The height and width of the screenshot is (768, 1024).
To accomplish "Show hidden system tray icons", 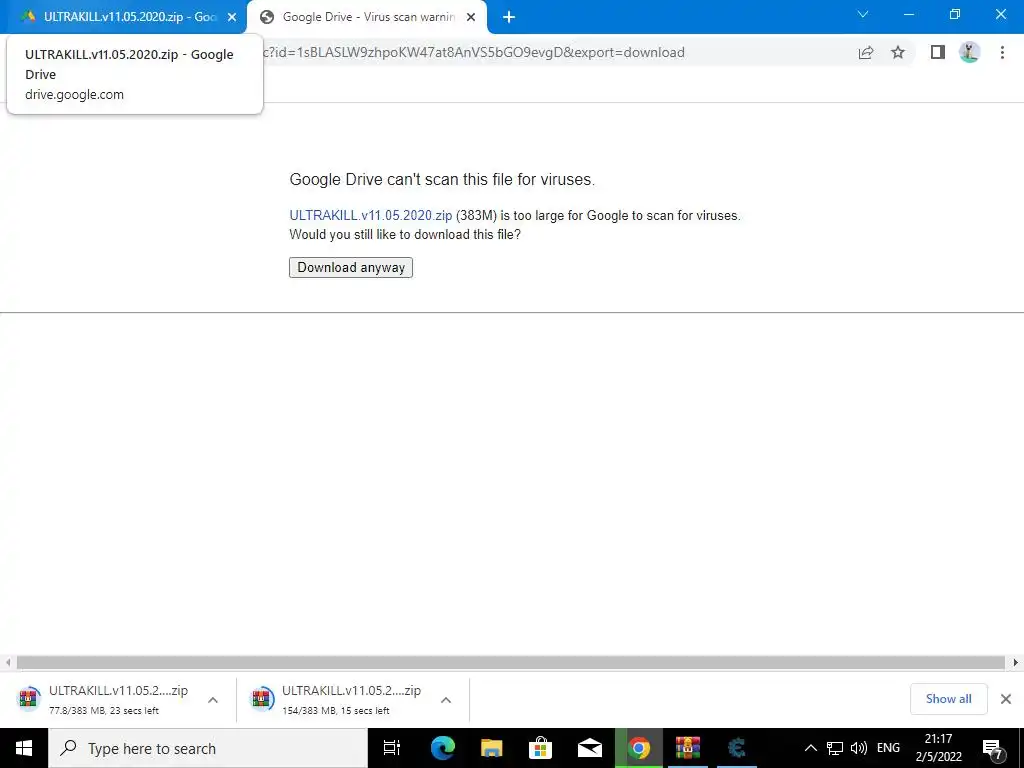I will tap(810, 748).
